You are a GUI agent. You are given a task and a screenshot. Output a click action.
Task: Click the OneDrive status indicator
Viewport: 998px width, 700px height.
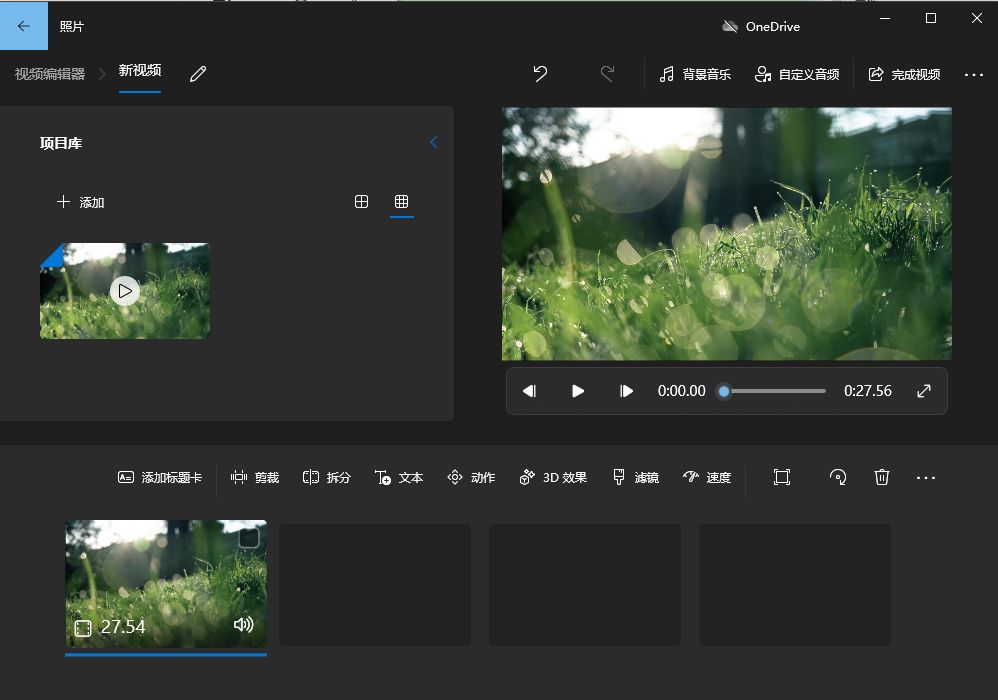point(761,27)
